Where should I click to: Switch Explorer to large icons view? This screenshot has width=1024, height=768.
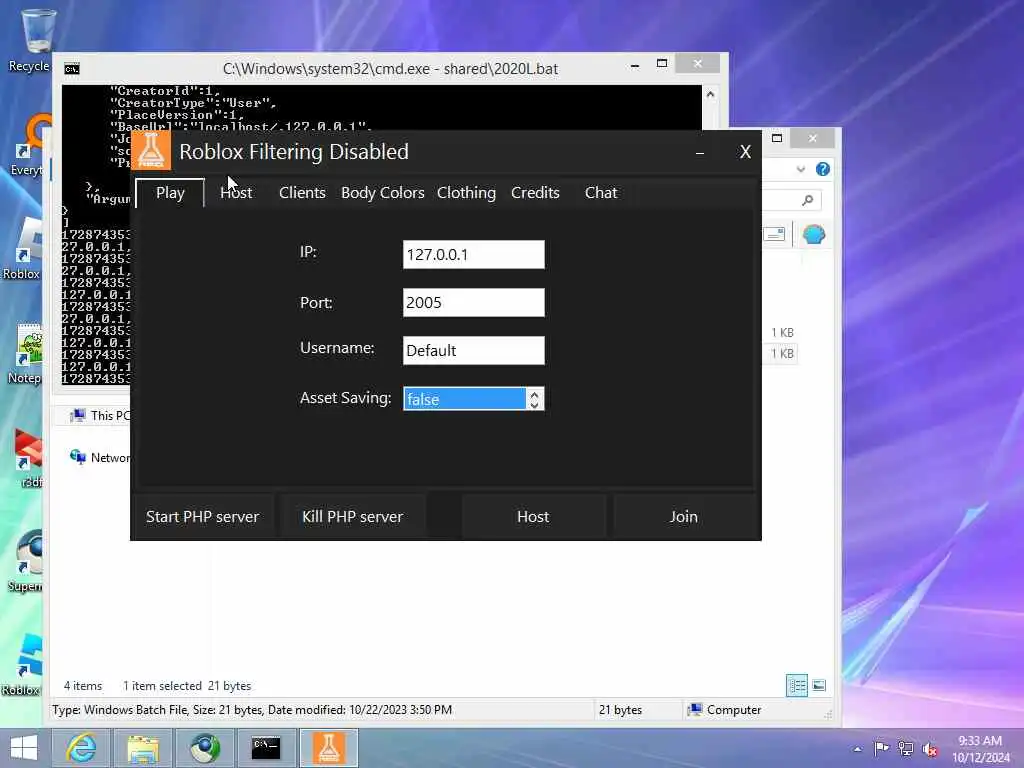click(819, 685)
